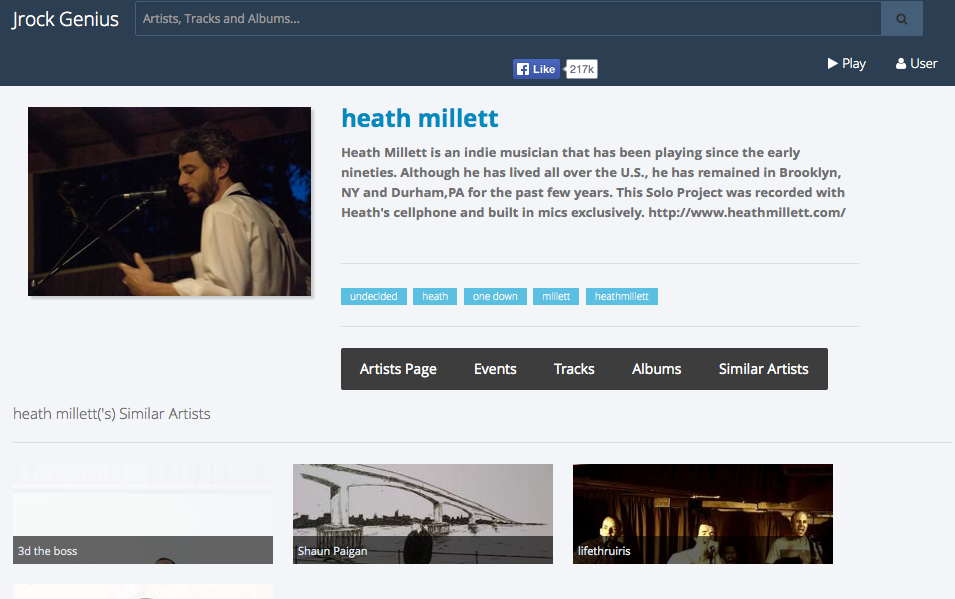
Task: Switch to the Artists Page tab
Action: [398, 369]
